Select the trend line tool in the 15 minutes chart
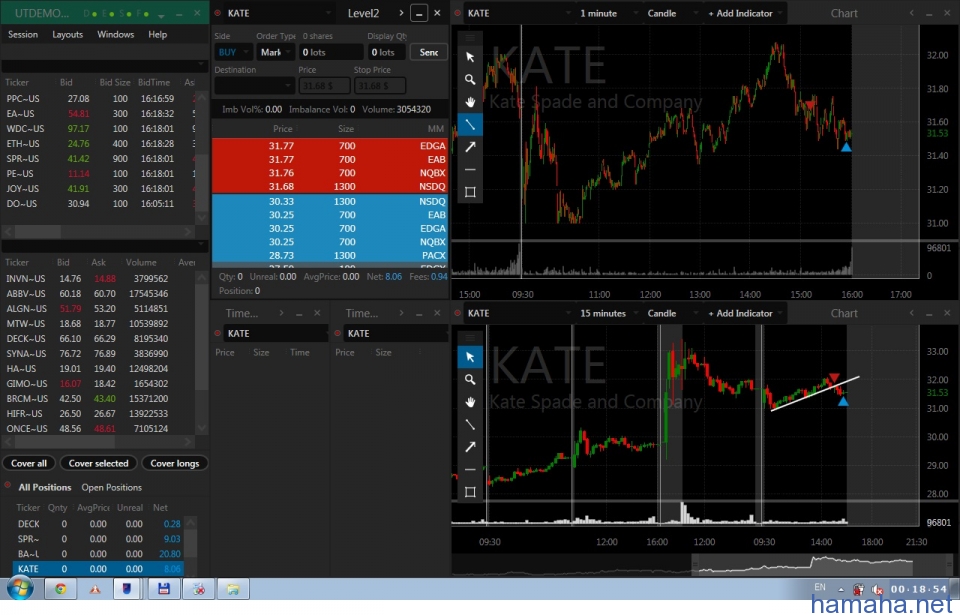Viewport: 960px width, 615px height. 470,424
